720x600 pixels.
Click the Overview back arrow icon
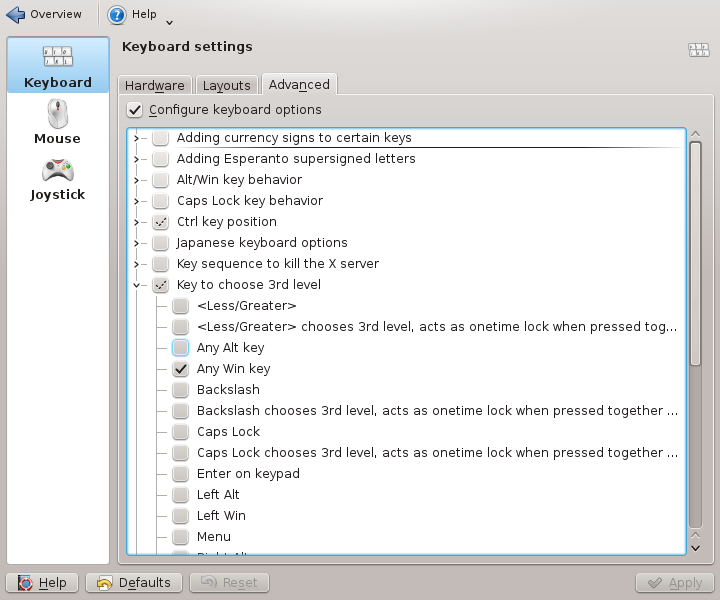(x=16, y=15)
